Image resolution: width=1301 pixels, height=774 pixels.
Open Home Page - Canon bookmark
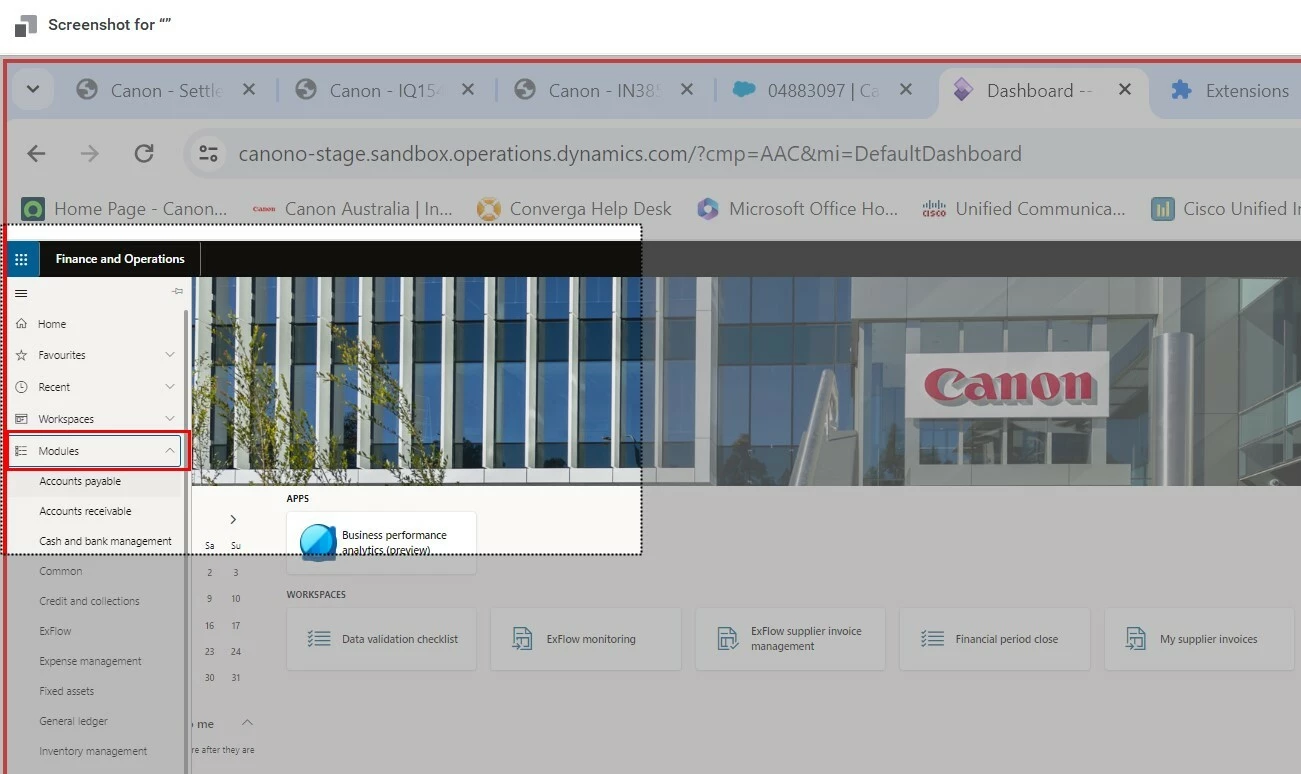coord(126,209)
